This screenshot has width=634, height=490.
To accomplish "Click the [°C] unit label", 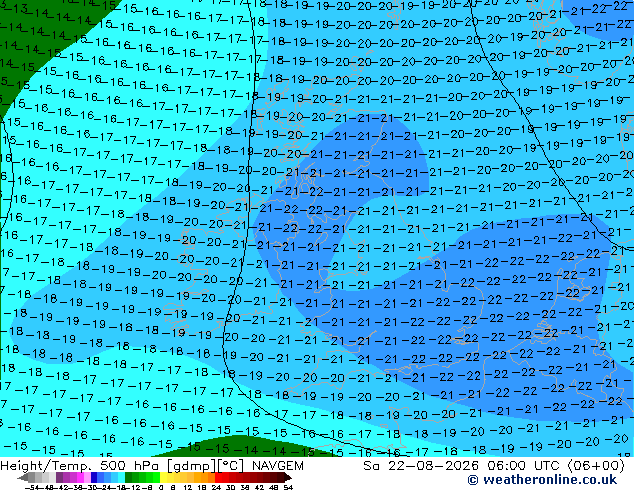I will (230, 466).
